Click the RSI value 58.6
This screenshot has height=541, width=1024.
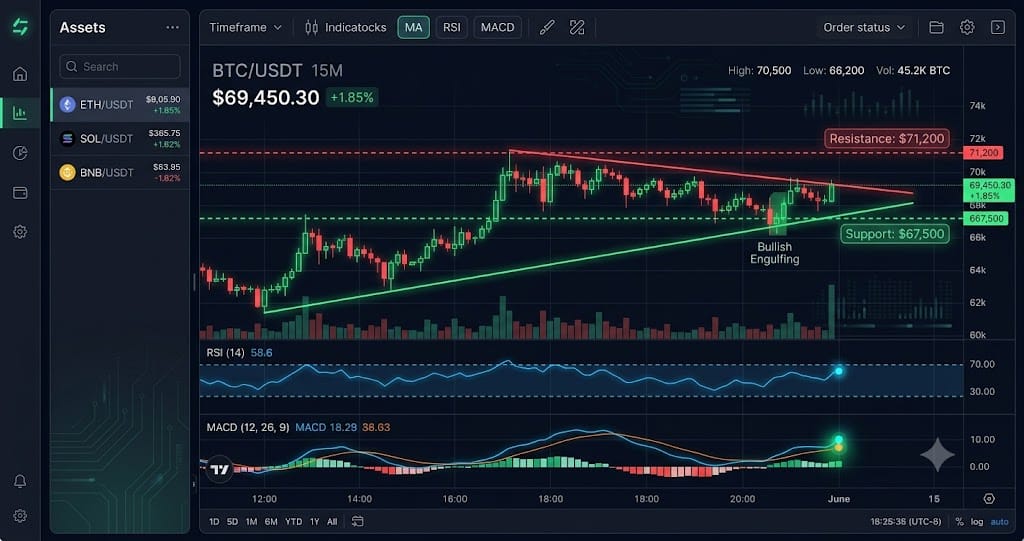[261, 353]
